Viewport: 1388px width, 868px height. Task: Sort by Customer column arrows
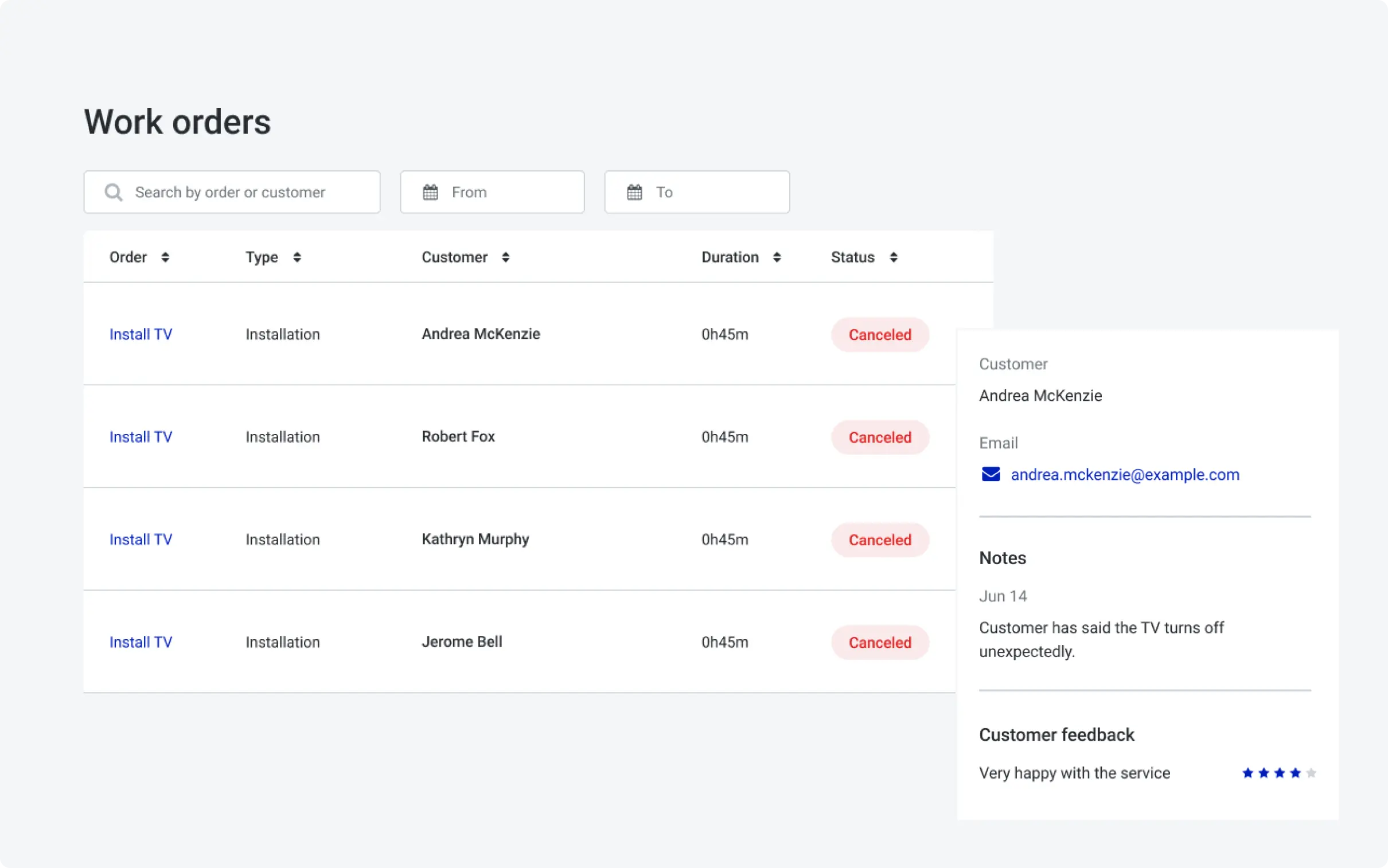[505, 257]
